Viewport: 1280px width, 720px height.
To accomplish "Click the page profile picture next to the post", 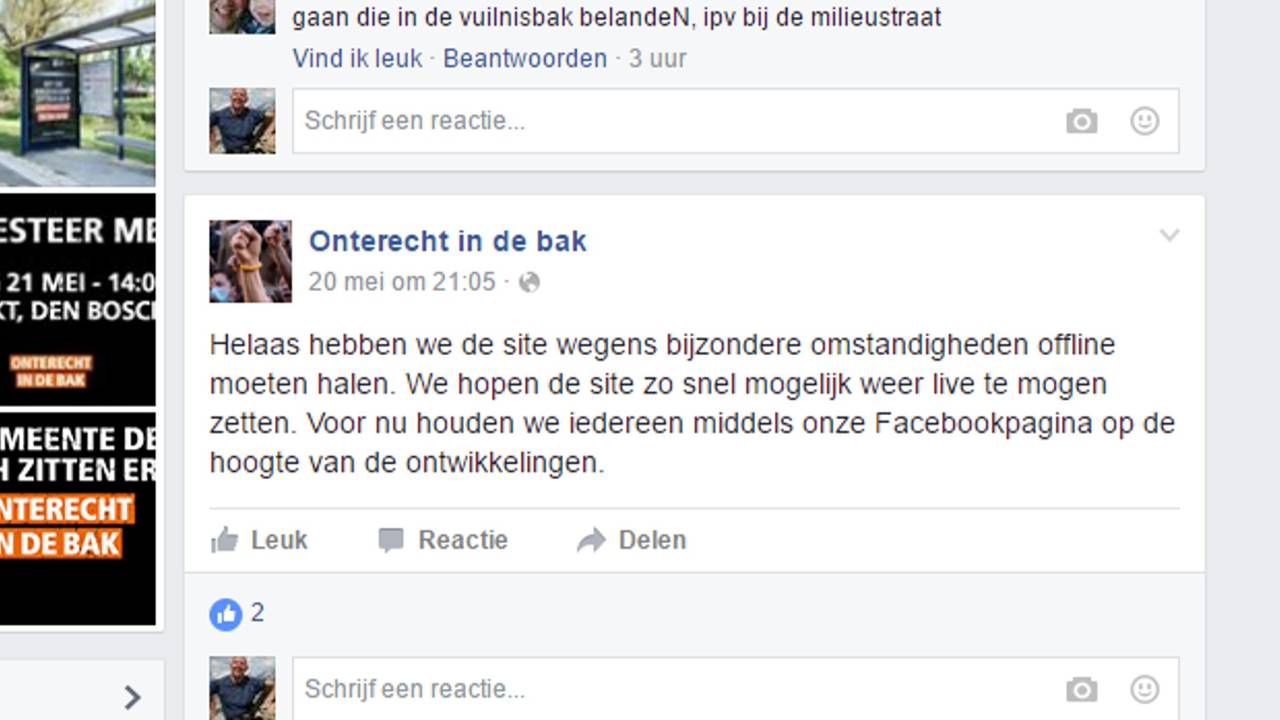I will [249, 260].
